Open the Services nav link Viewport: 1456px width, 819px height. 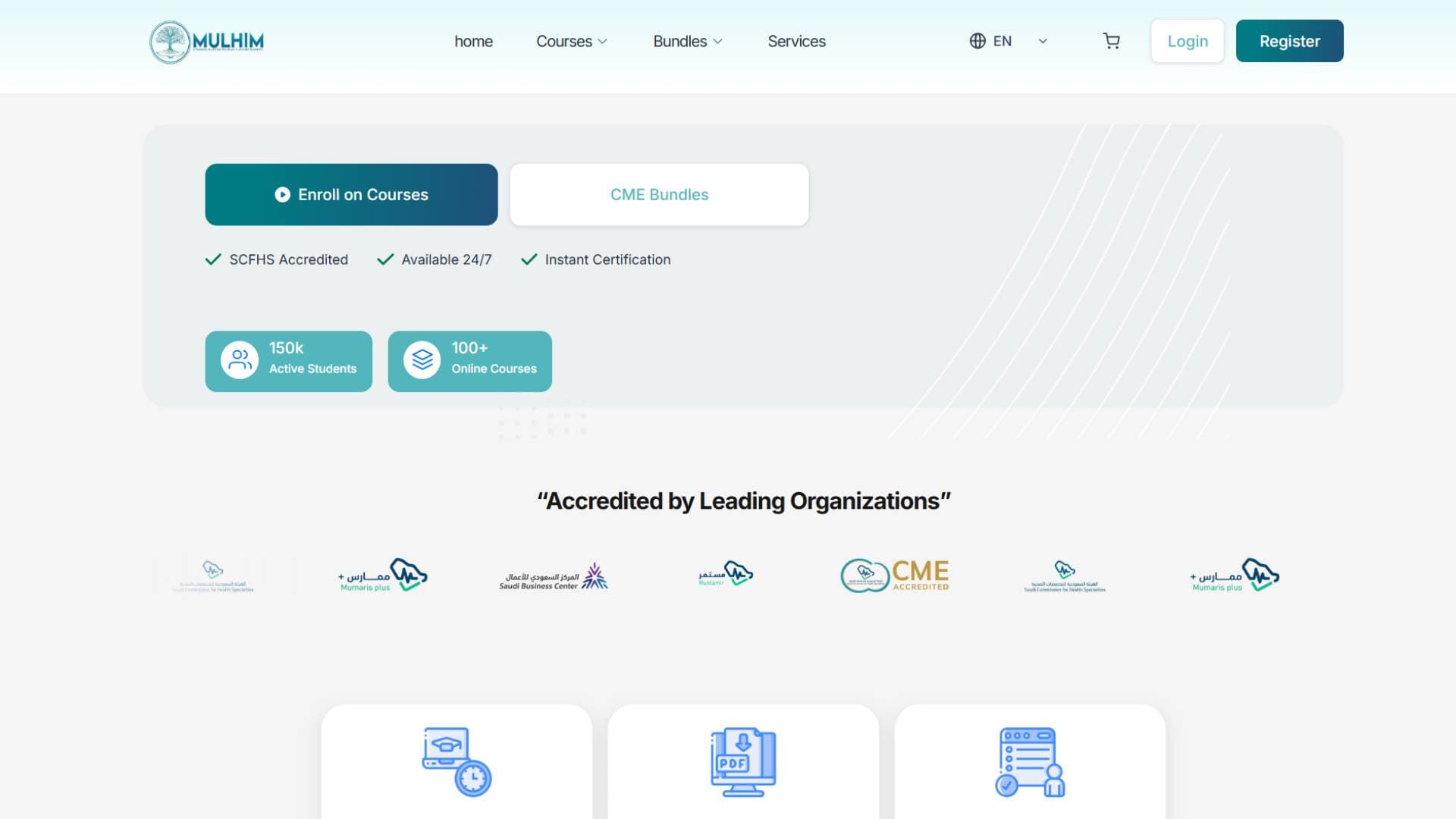coord(796,41)
